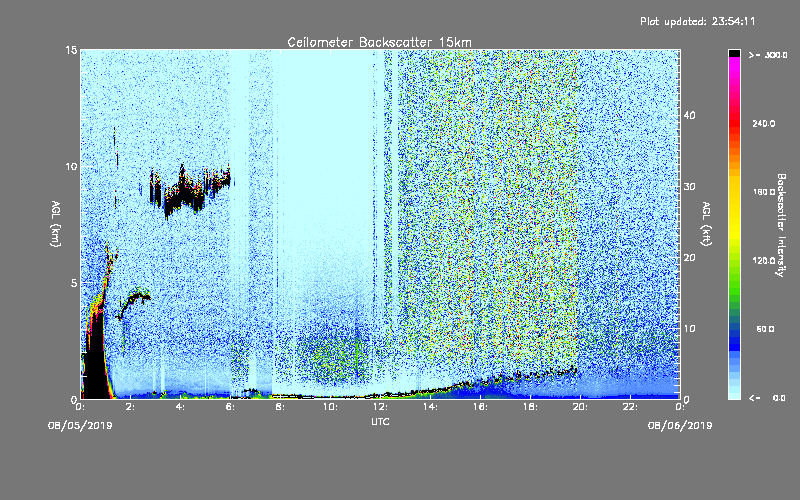Click the 'Ceilometer Backscatter 15km' plot title
This screenshot has height=500, width=800.
tap(379, 42)
